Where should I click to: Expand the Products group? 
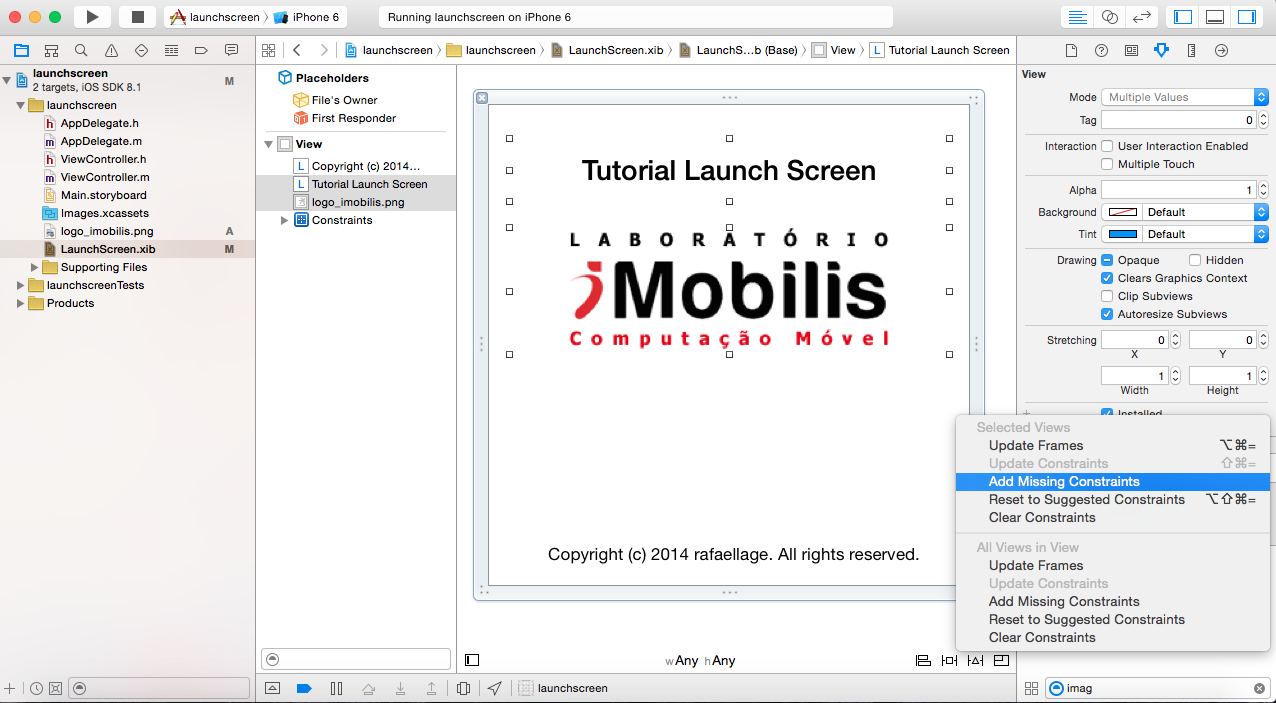coord(20,303)
